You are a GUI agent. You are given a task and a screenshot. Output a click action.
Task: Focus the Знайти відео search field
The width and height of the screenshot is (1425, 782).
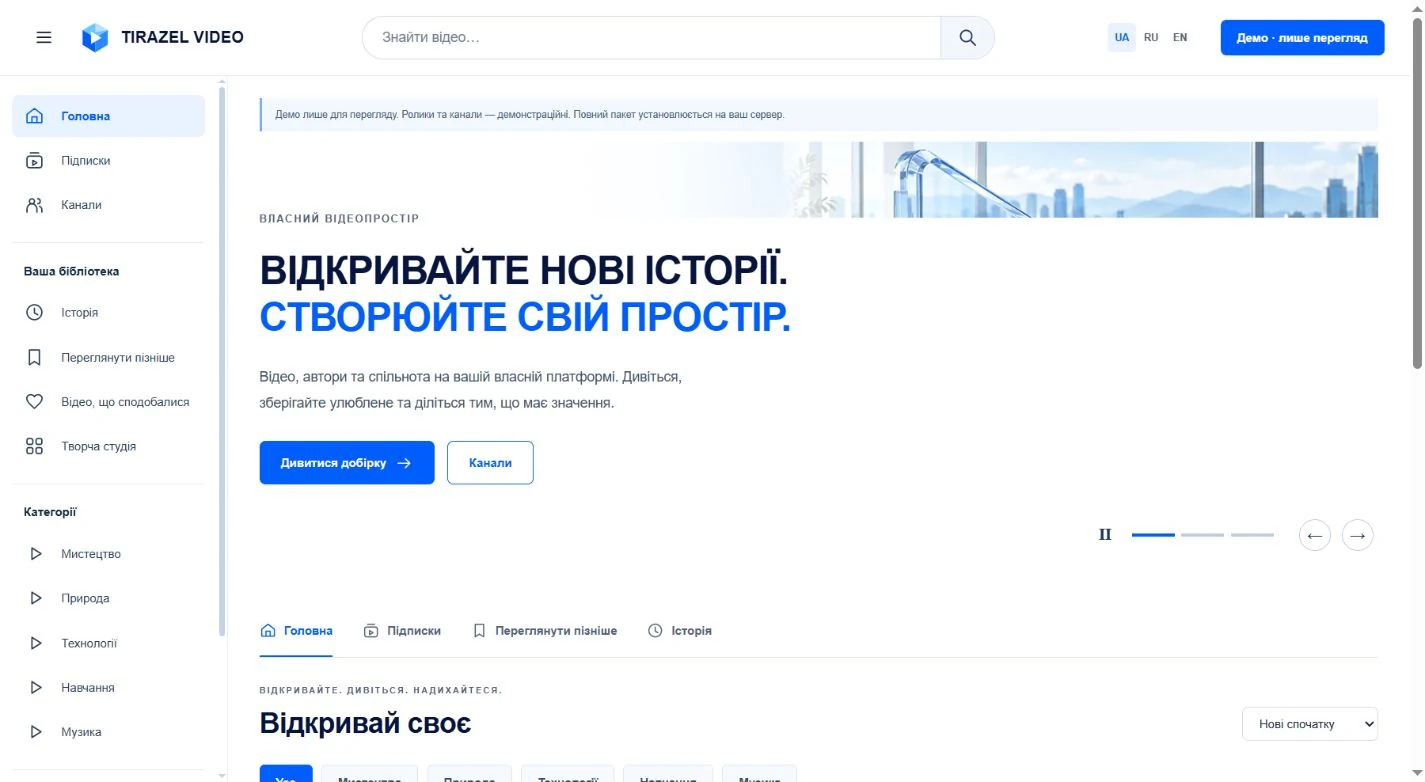click(651, 38)
